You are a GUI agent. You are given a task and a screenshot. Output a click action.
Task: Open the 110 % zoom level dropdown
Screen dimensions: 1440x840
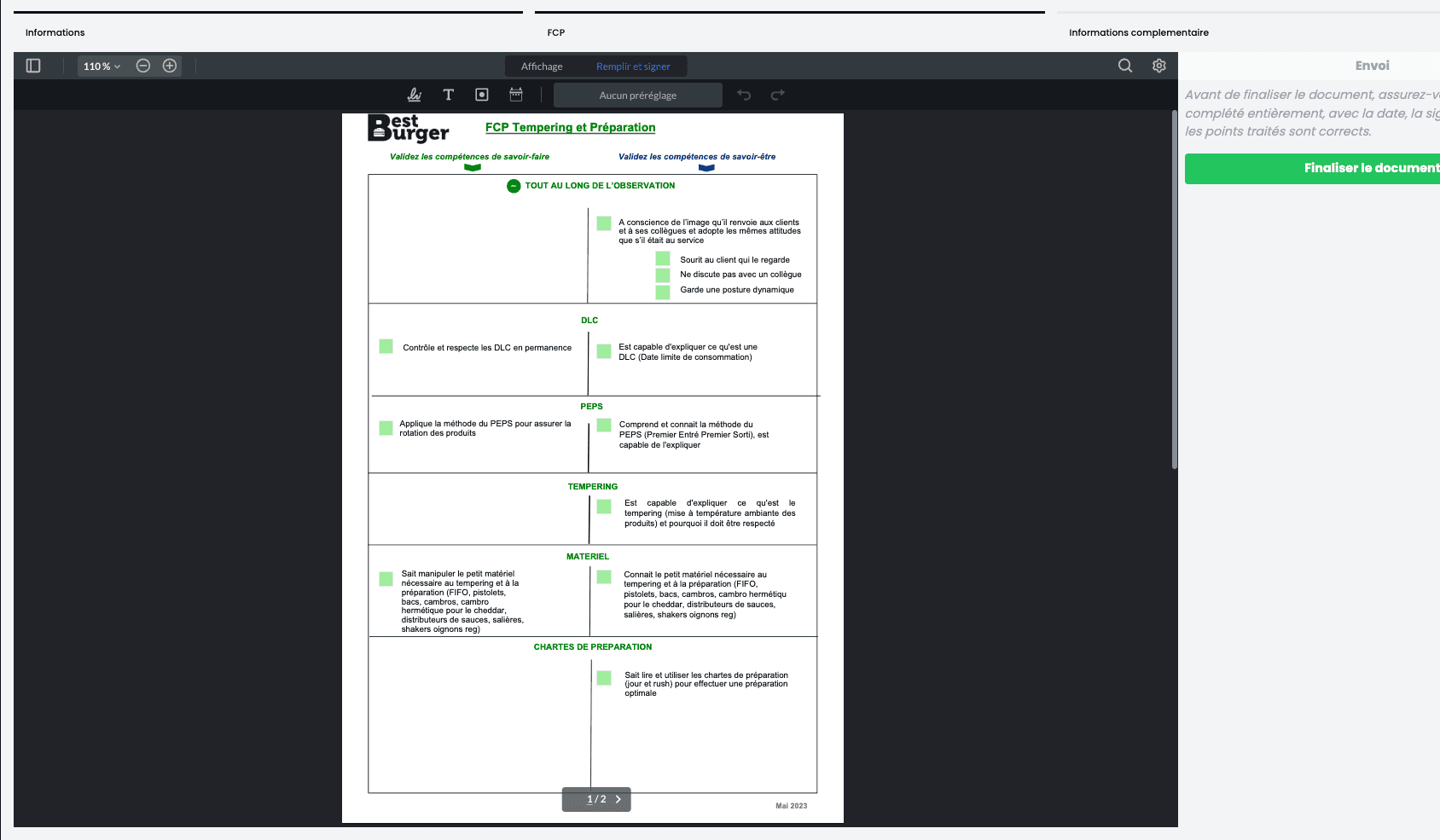click(102, 66)
